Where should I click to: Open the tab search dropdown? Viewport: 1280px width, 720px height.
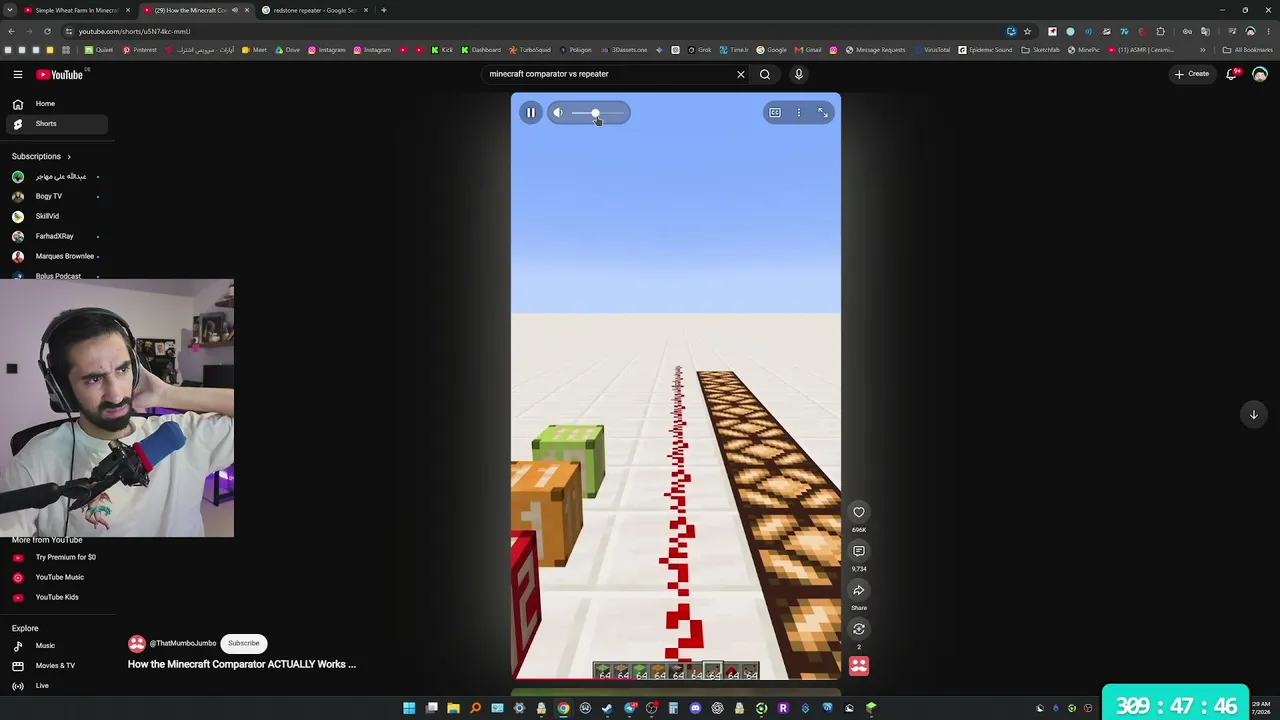[9, 10]
